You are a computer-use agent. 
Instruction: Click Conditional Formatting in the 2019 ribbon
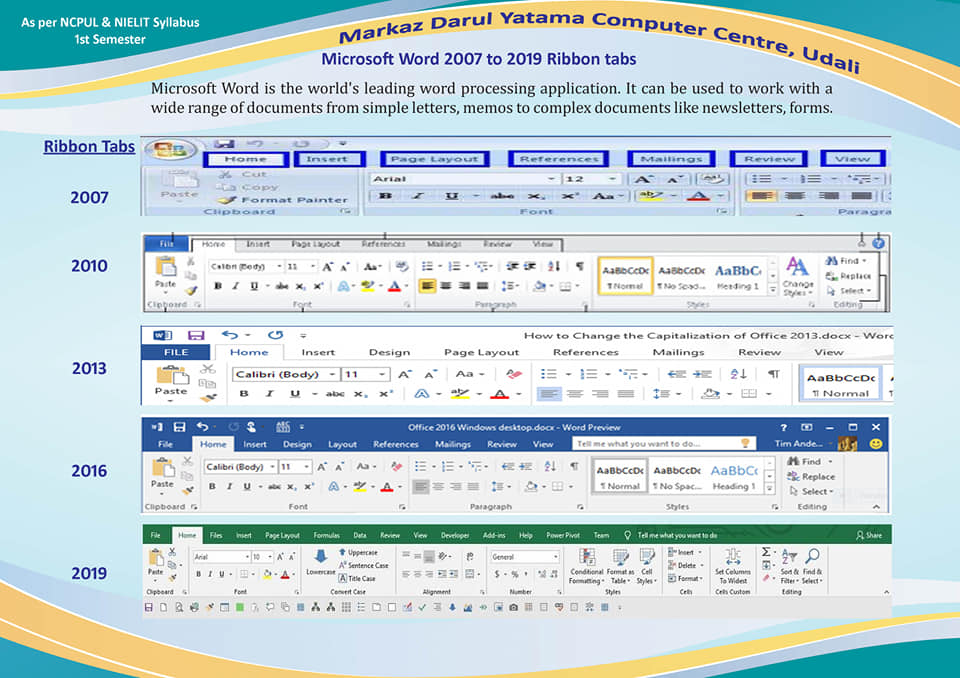click(x=586, y=567)
